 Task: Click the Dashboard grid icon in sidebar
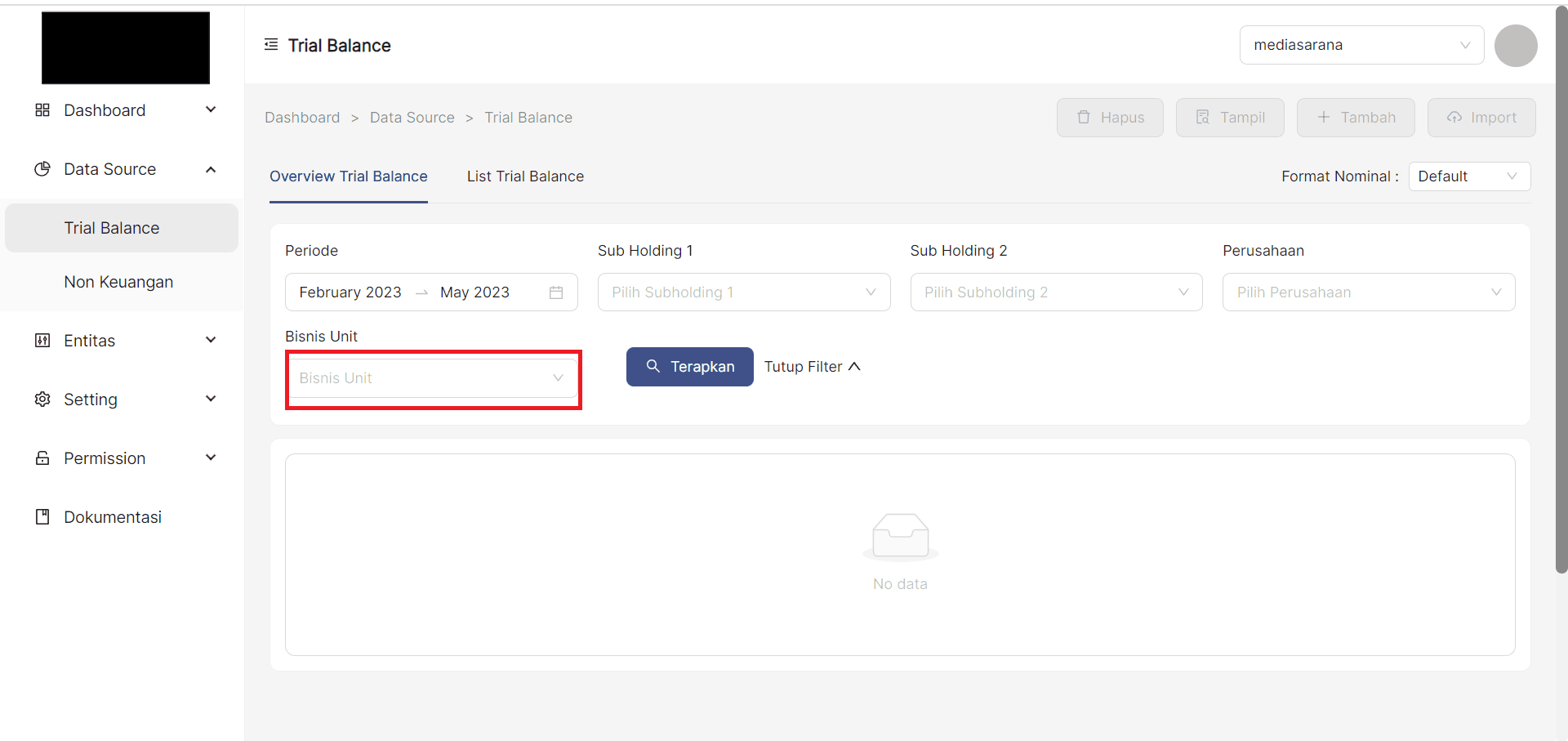tap(42, 110)
